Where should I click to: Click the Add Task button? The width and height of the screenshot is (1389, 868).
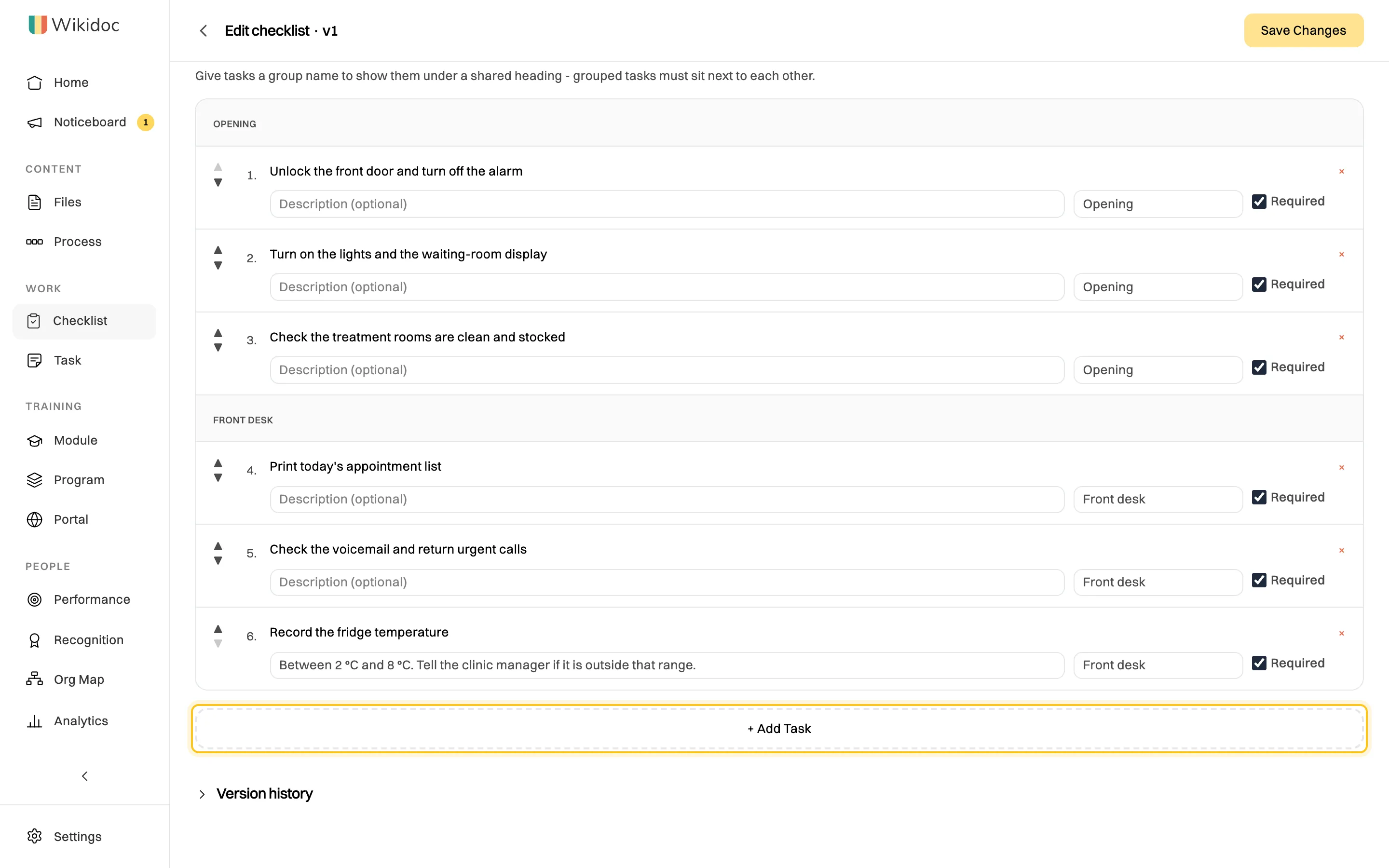[x=779, y=729]
